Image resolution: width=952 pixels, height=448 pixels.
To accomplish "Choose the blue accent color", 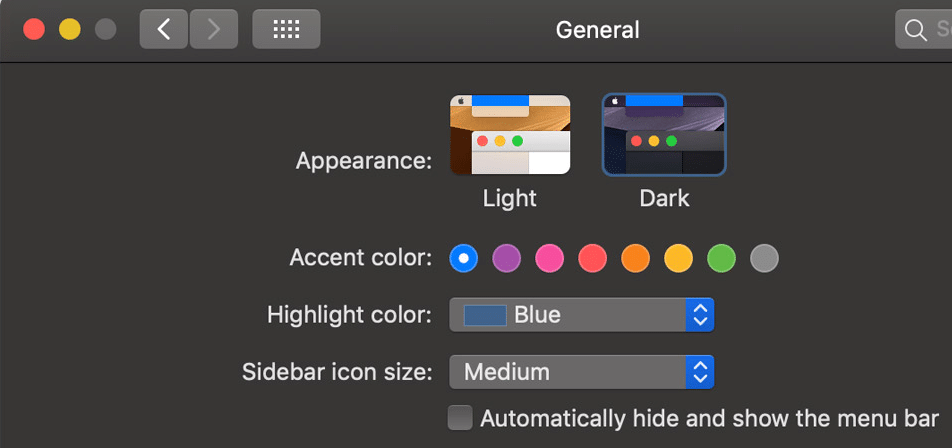I will [464, 258].
